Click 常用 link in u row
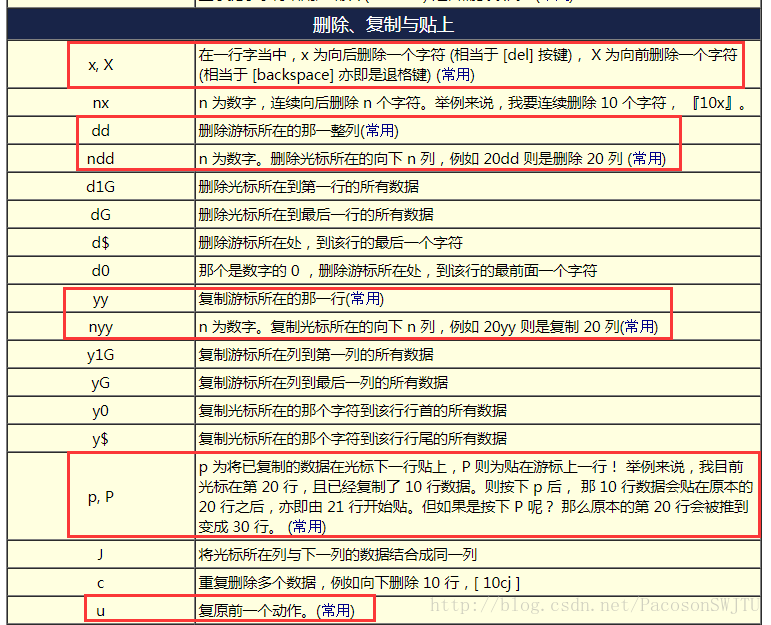The image size is (771, 625). (x=335, y=611)
